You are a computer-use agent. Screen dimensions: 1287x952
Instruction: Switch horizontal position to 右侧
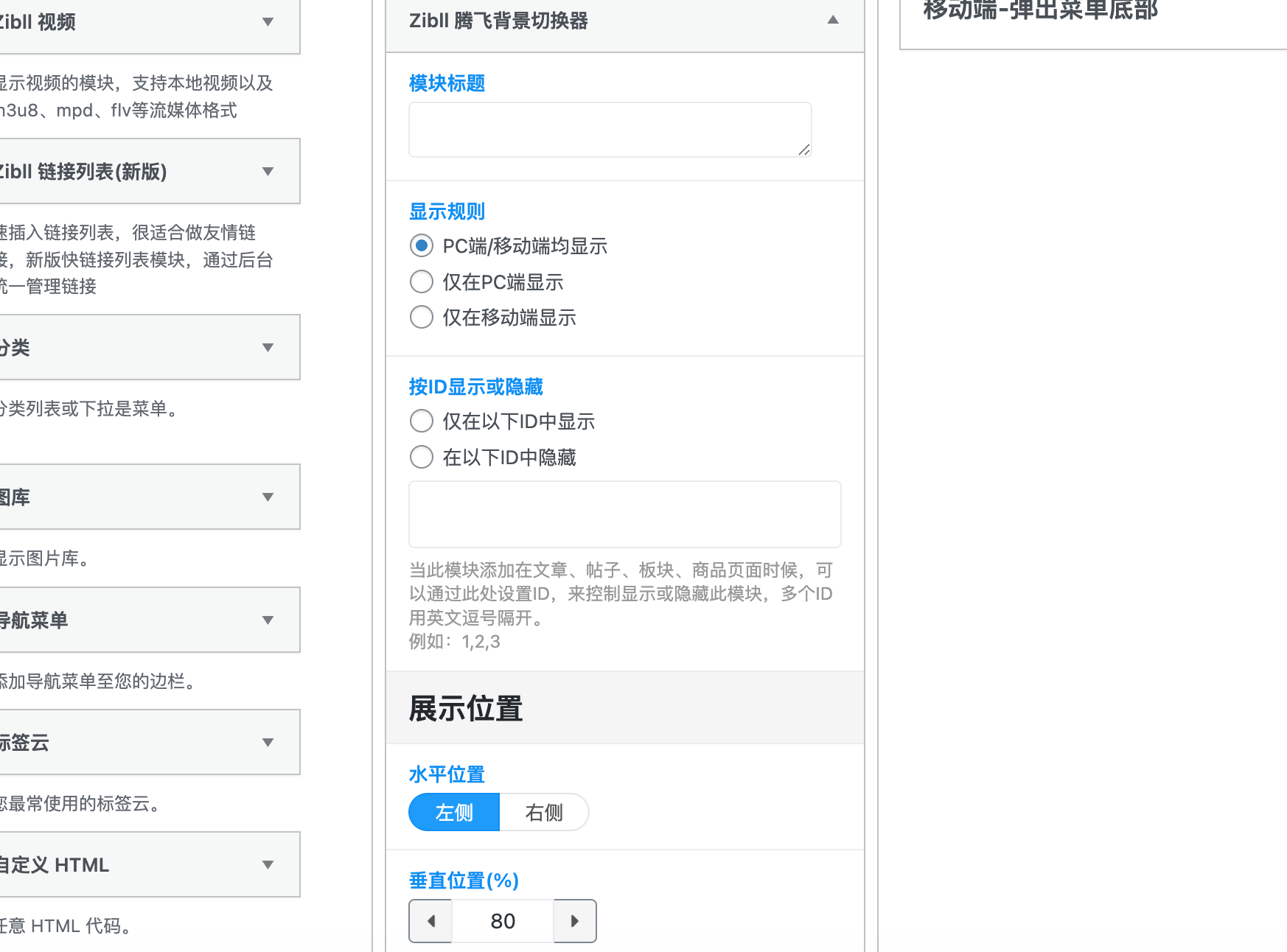tap(543, 812)
